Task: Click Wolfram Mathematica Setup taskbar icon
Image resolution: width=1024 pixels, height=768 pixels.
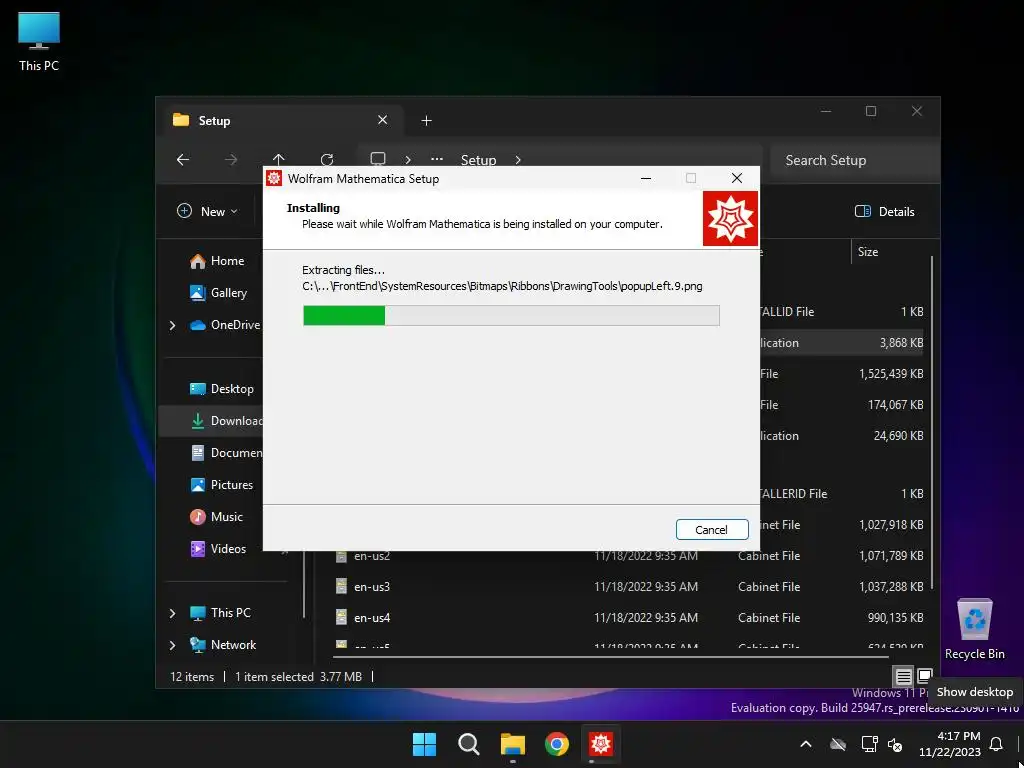Action: pyautogui.click(x=601, y=744)
